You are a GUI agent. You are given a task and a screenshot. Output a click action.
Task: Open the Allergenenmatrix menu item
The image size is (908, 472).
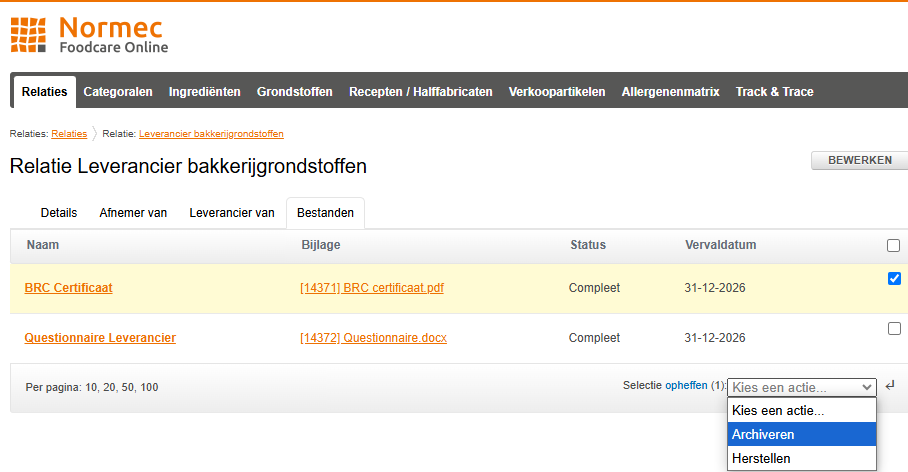tap(670, 91)
